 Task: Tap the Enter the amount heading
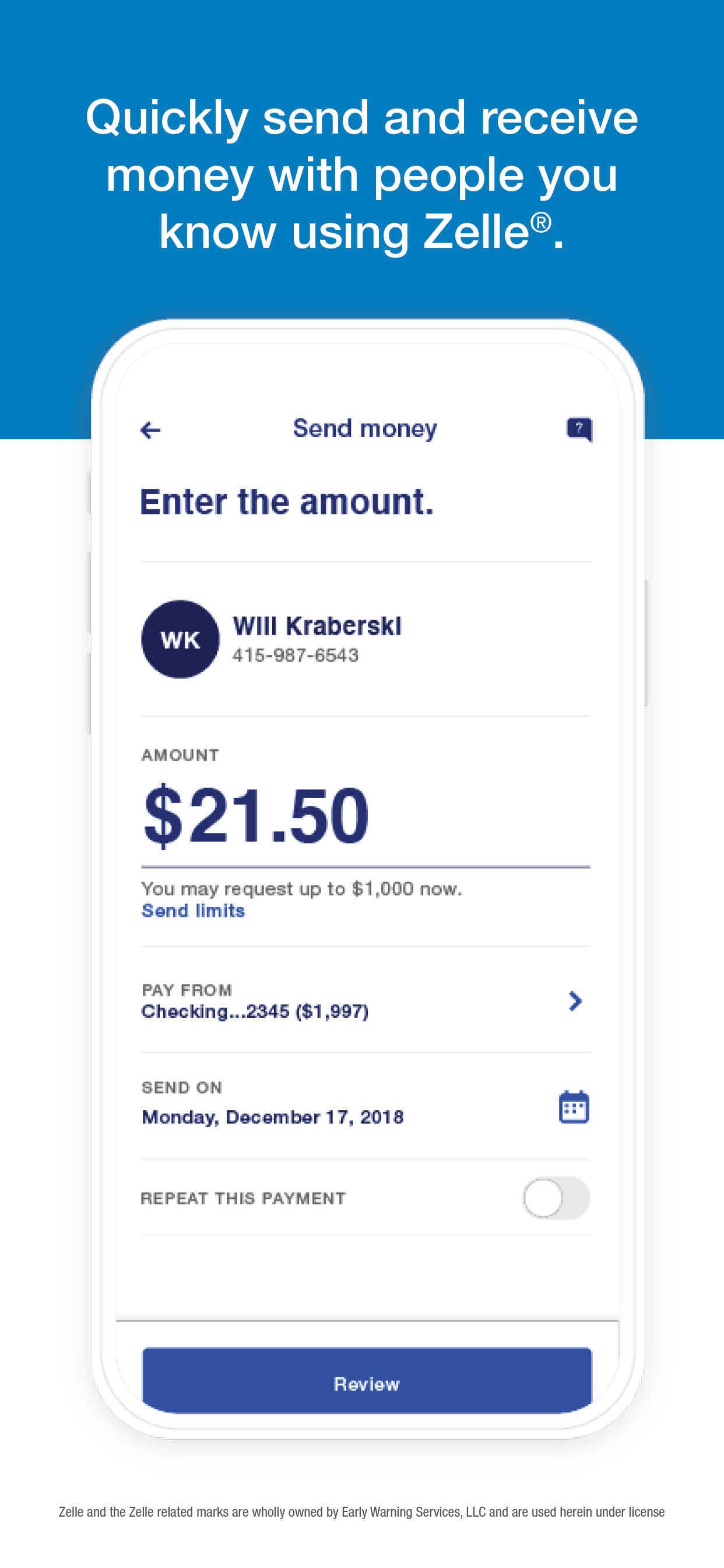point(287,502)
